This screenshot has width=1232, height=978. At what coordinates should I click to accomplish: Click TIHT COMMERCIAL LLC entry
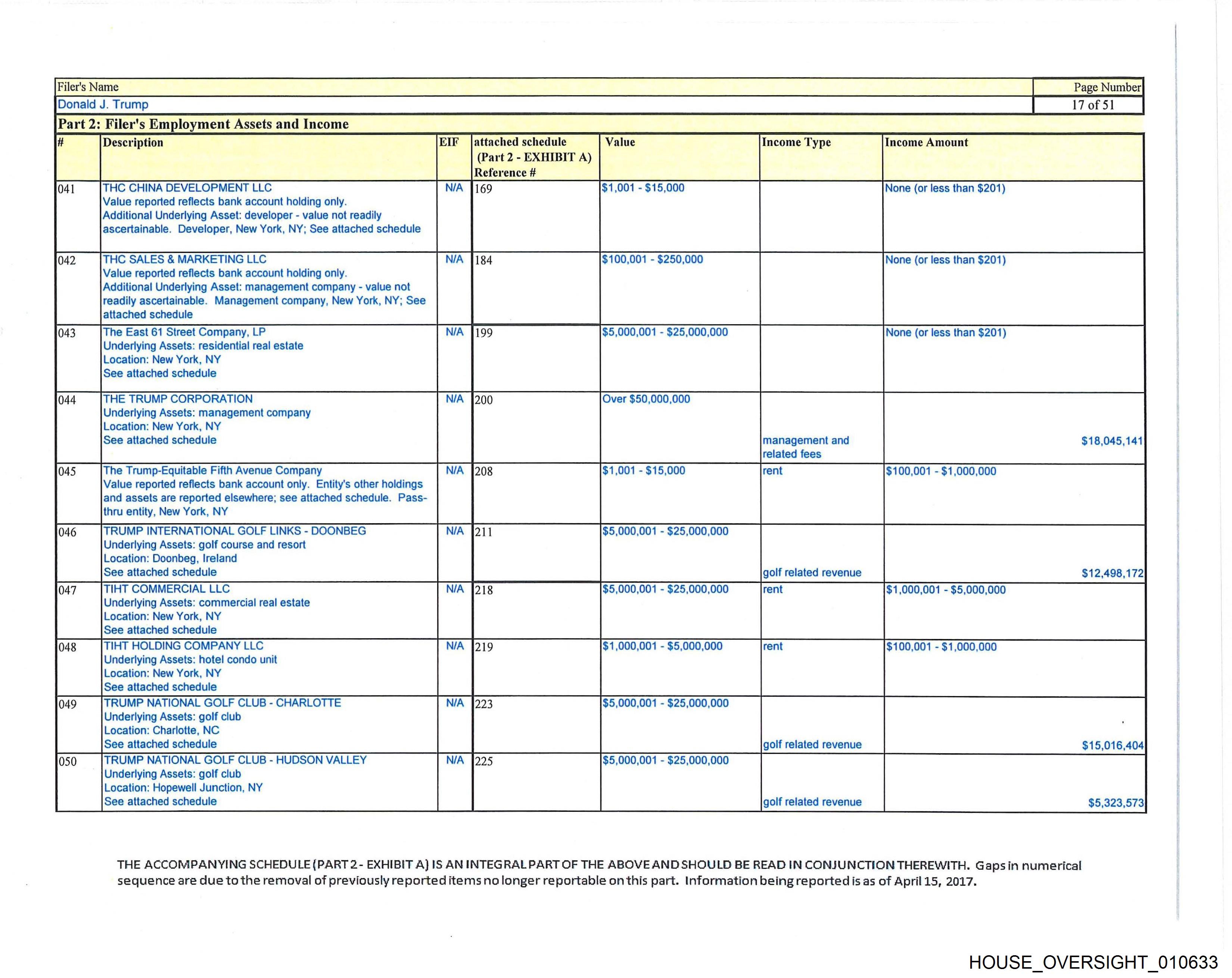(x=166, y=589)
